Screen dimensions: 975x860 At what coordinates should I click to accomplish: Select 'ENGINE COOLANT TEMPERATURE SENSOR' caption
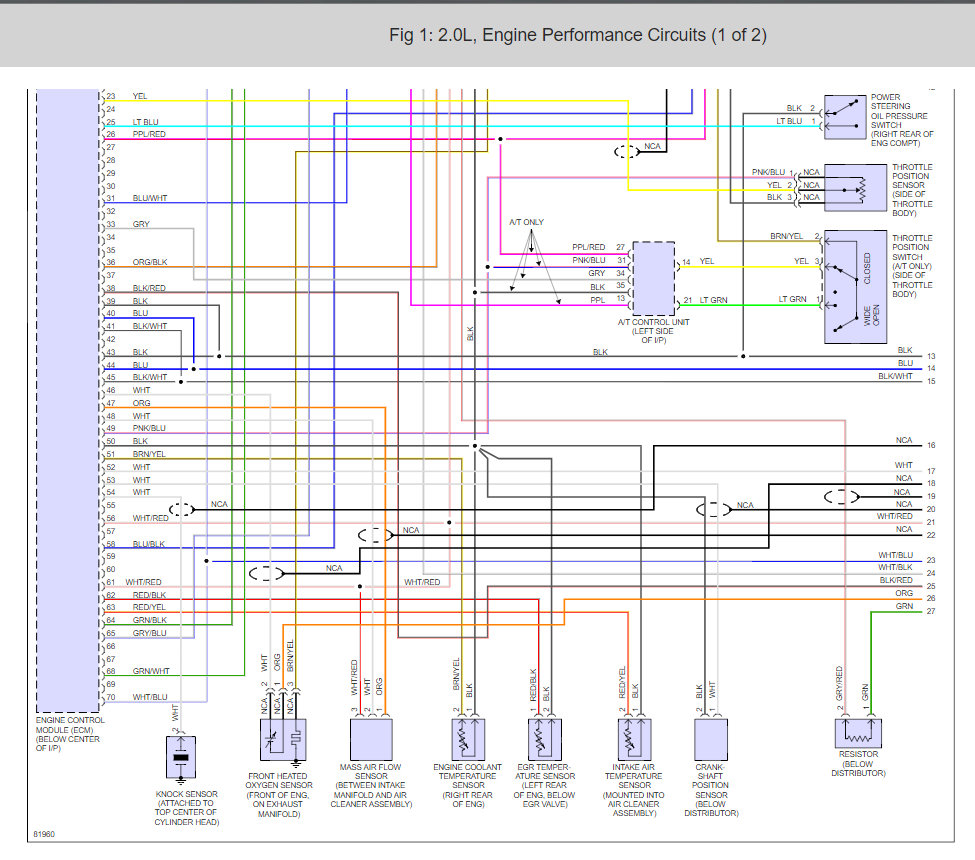[x=468, y=785]
